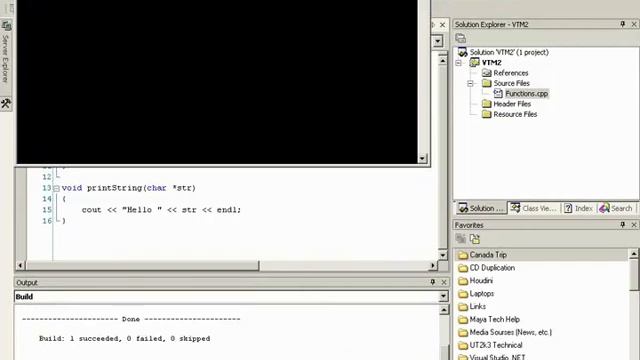Switch to the Class View tab
Viewport: 640px width, 360px height.
533,208
